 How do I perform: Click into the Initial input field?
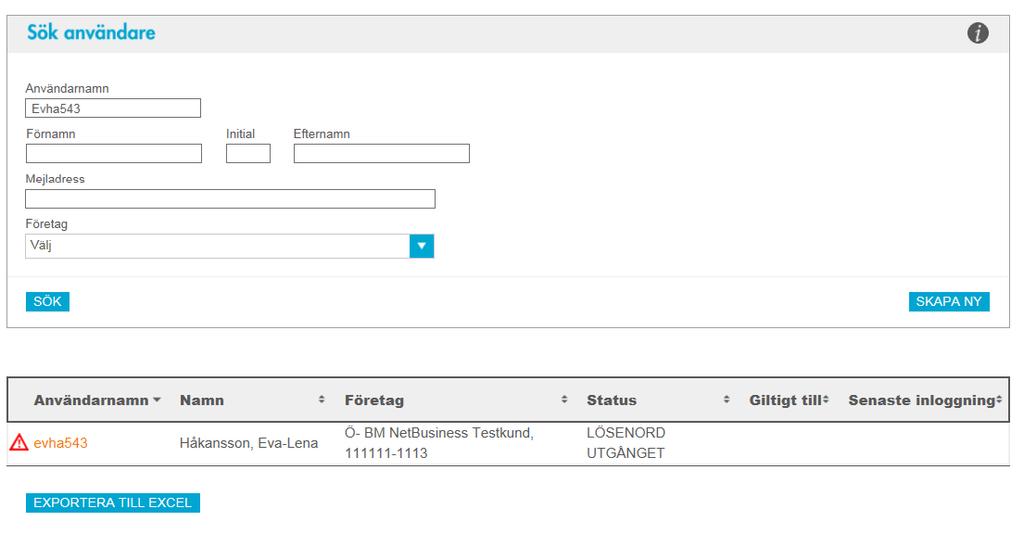[248, 153]
